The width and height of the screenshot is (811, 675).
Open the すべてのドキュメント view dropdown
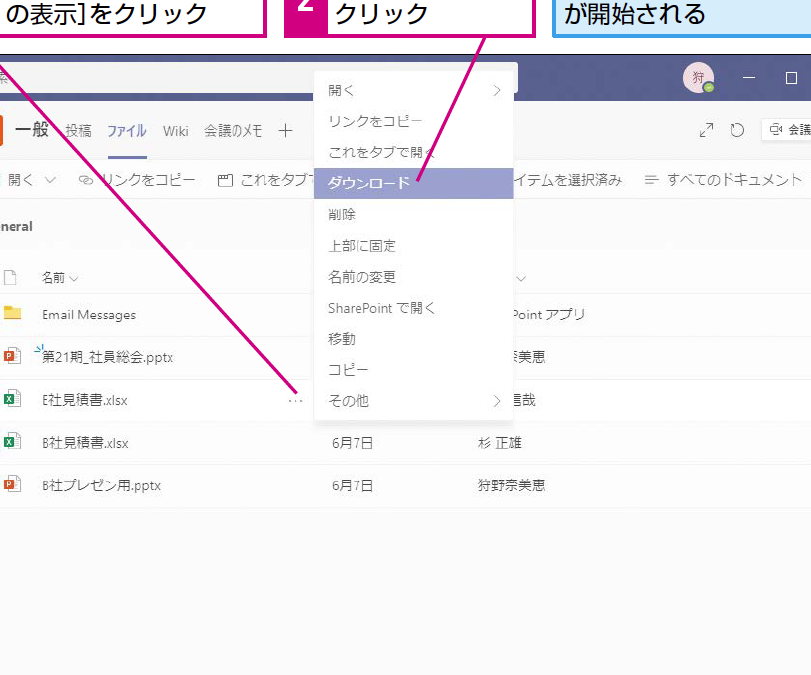click(x=724, y=180)
